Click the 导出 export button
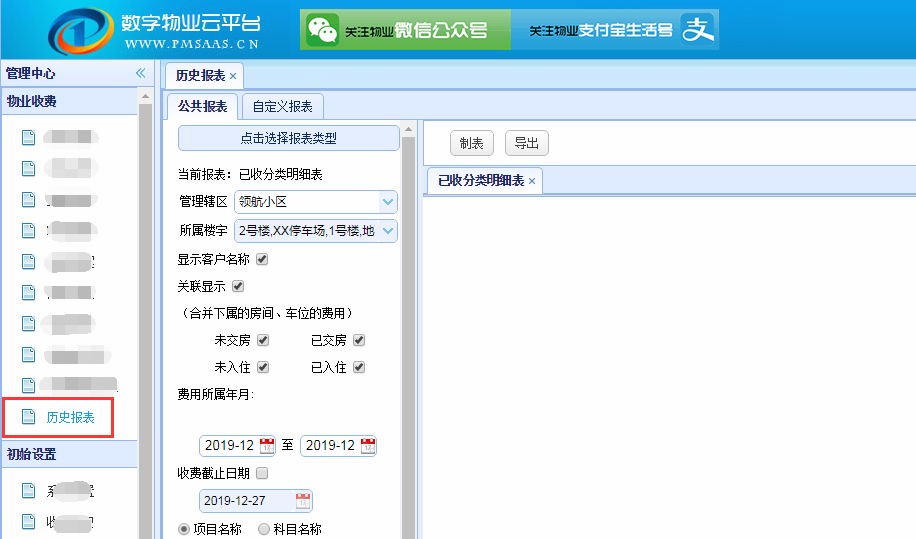 (526, 144)
